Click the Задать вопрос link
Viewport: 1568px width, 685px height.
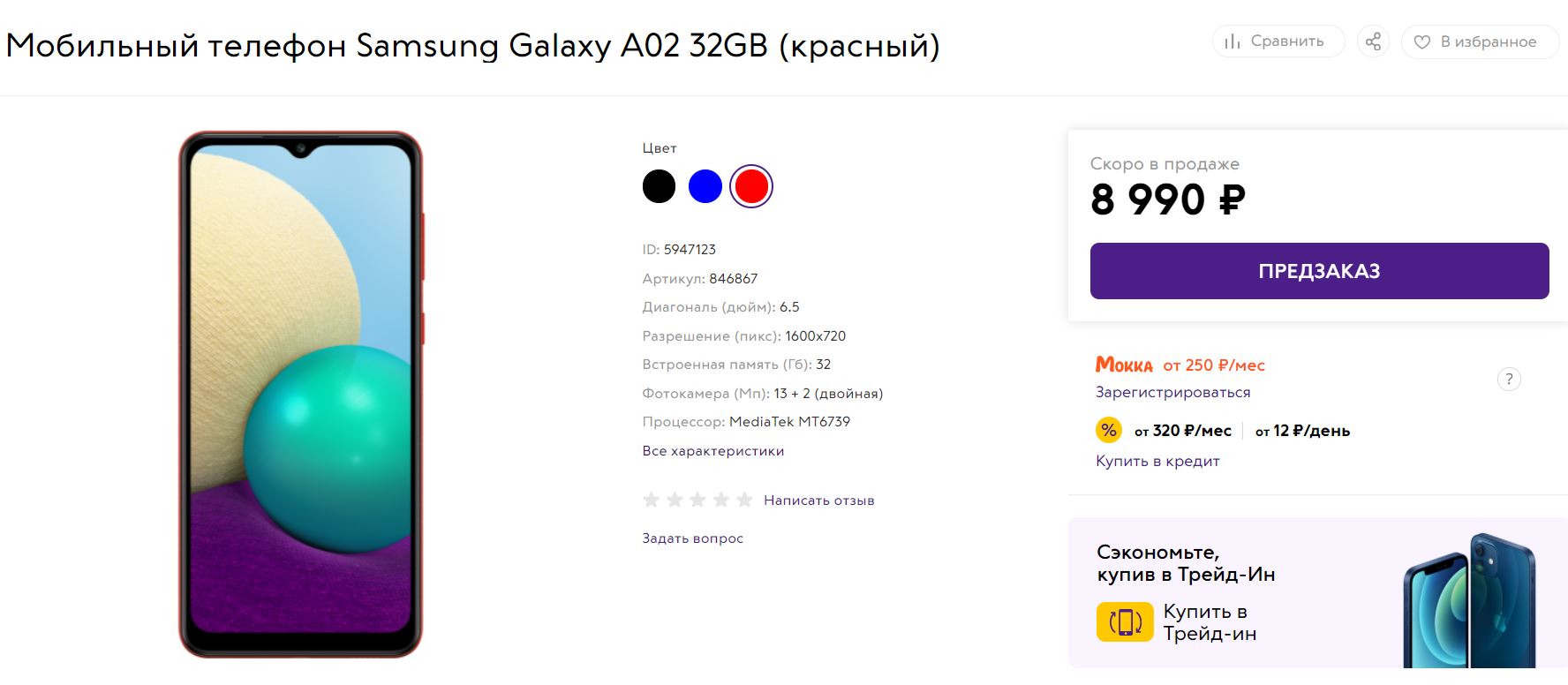[693, 538]
